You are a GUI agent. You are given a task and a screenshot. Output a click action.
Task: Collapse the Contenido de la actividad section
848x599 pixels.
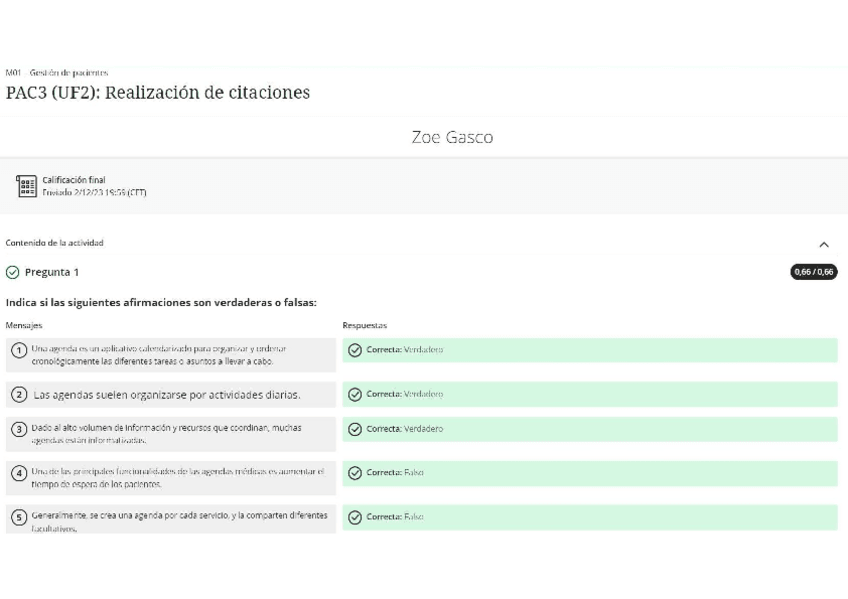tap(824, 244)
